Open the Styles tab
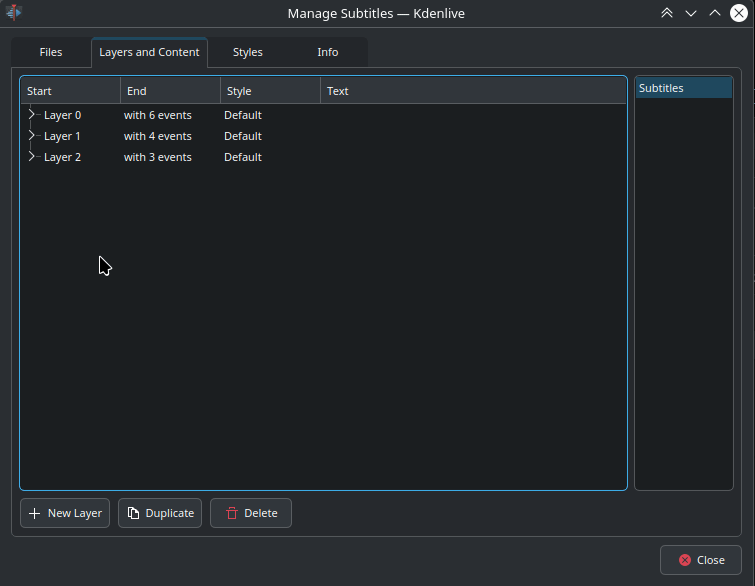Viewport: 755px width, 586px height. click(248, 52)
